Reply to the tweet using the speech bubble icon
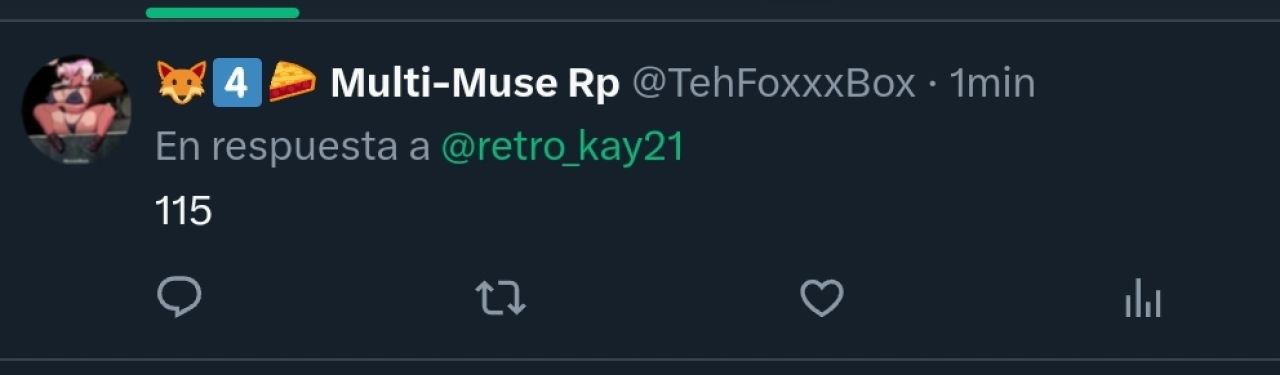Screen dimensions: 1280x375 click(180, 298)
